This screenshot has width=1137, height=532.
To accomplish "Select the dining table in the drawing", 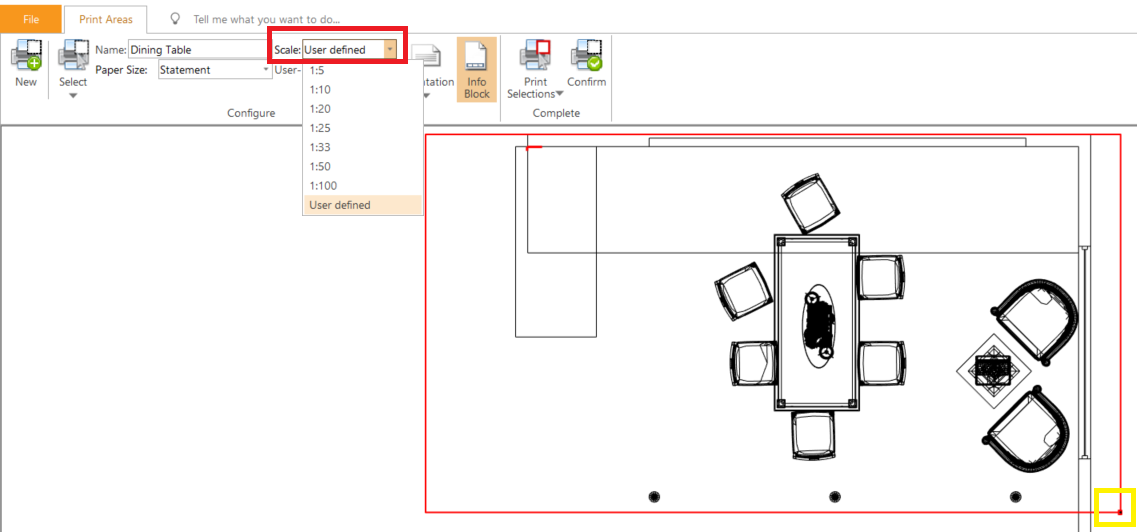I will 816,323.
